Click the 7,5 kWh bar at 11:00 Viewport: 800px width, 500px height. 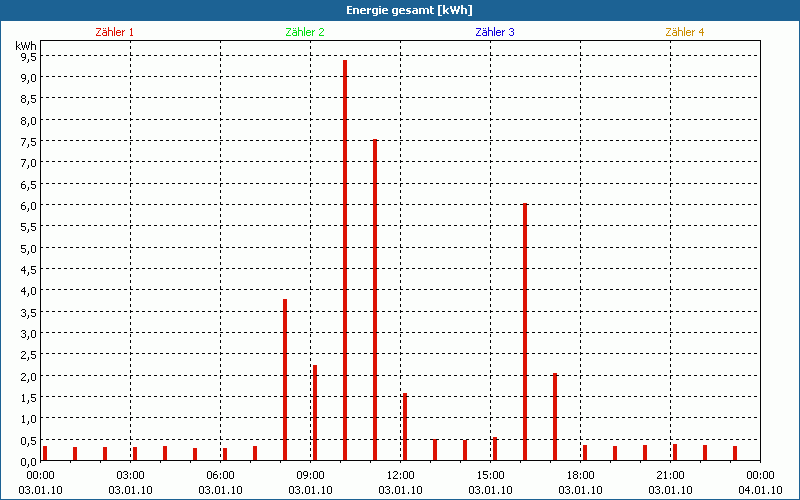point(375,300)
